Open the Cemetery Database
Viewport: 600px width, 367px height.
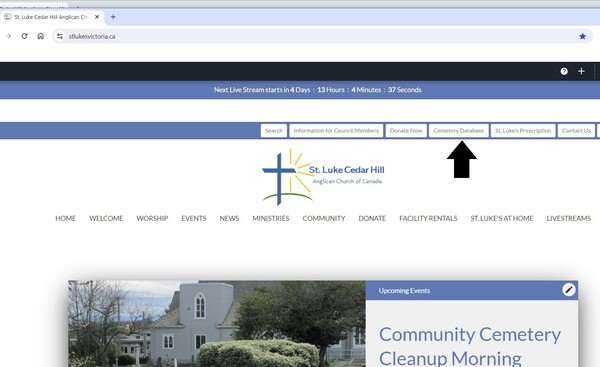tap(458, 130)
